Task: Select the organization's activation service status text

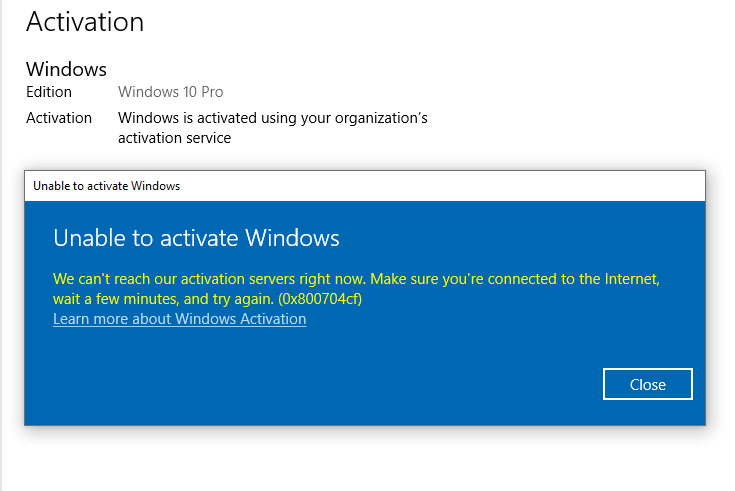Action: [273, 128]
